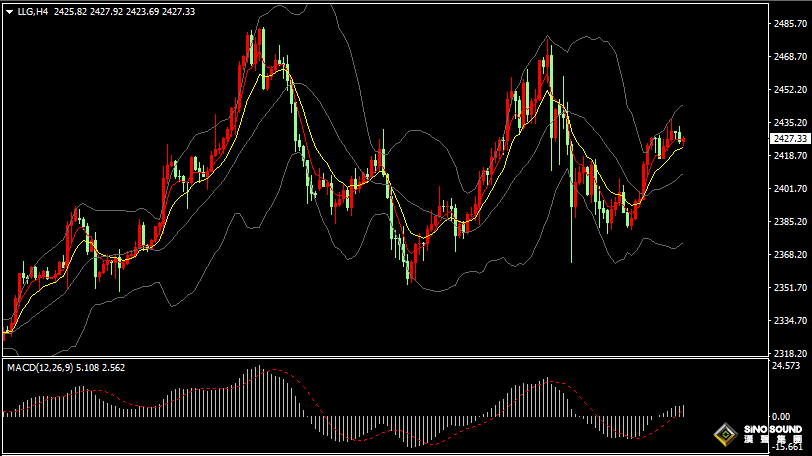The height and width of the screenshot is (456, 812).
Task: Click the white triangle beside LLG,H4
Action: coord(9,11)
